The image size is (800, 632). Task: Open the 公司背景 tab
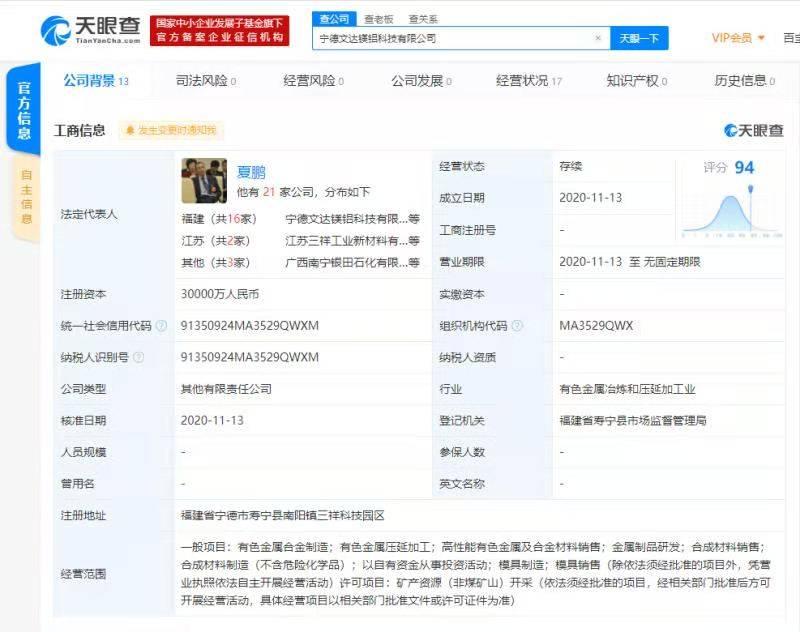click(96, 81)
